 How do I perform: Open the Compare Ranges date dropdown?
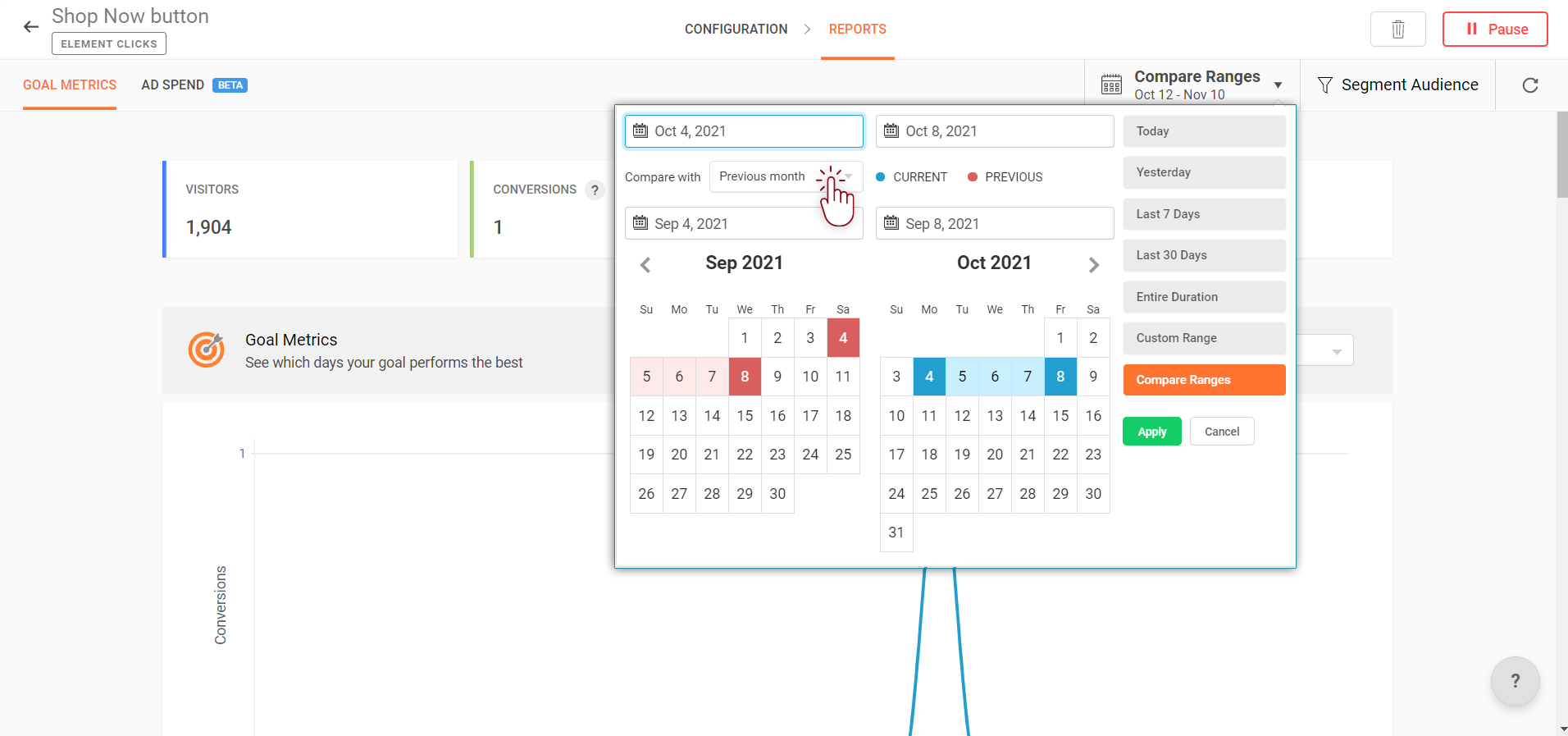tap(1192, 85)
